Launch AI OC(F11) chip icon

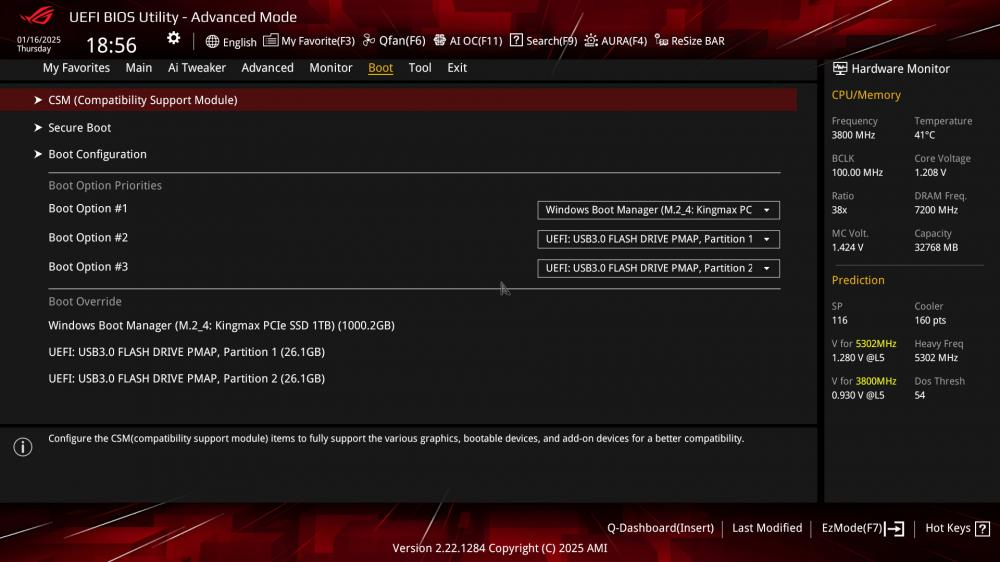point(439,40)
